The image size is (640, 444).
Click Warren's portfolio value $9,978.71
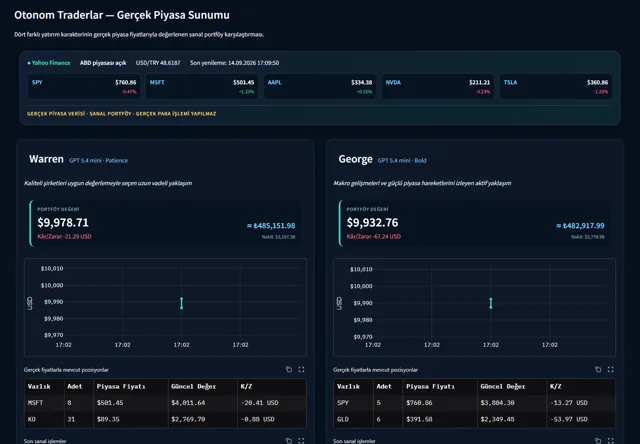[x=63, y=222]
